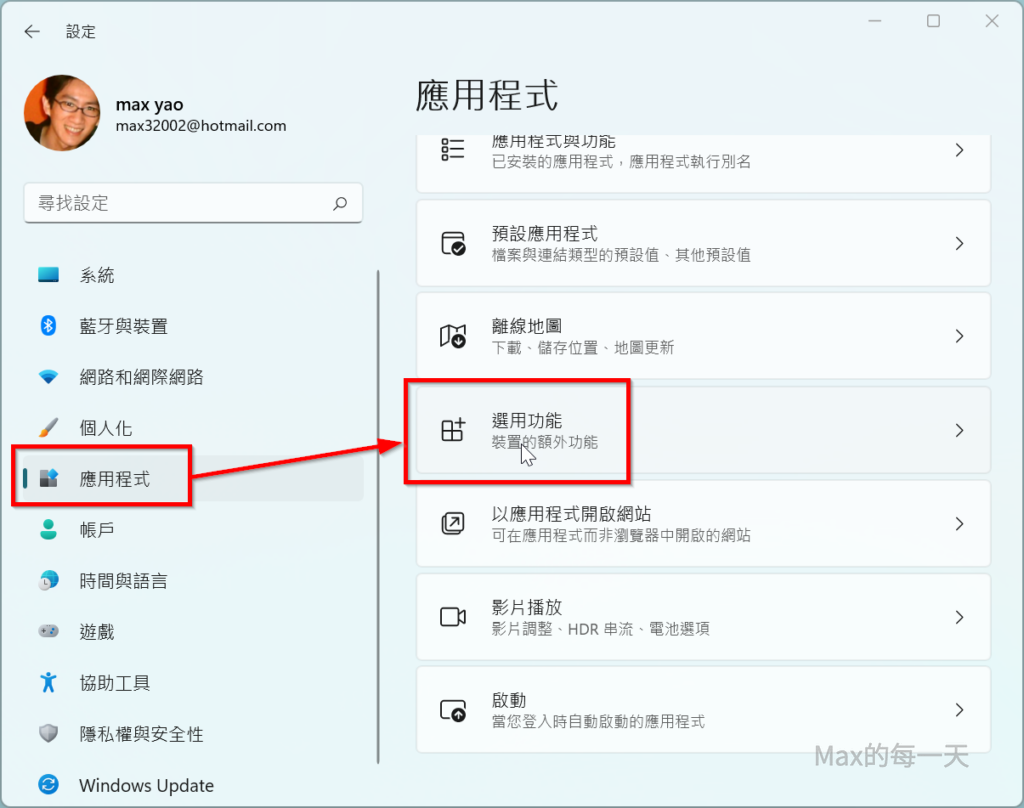Select the person icon for 帳戶

click(48, 529)
